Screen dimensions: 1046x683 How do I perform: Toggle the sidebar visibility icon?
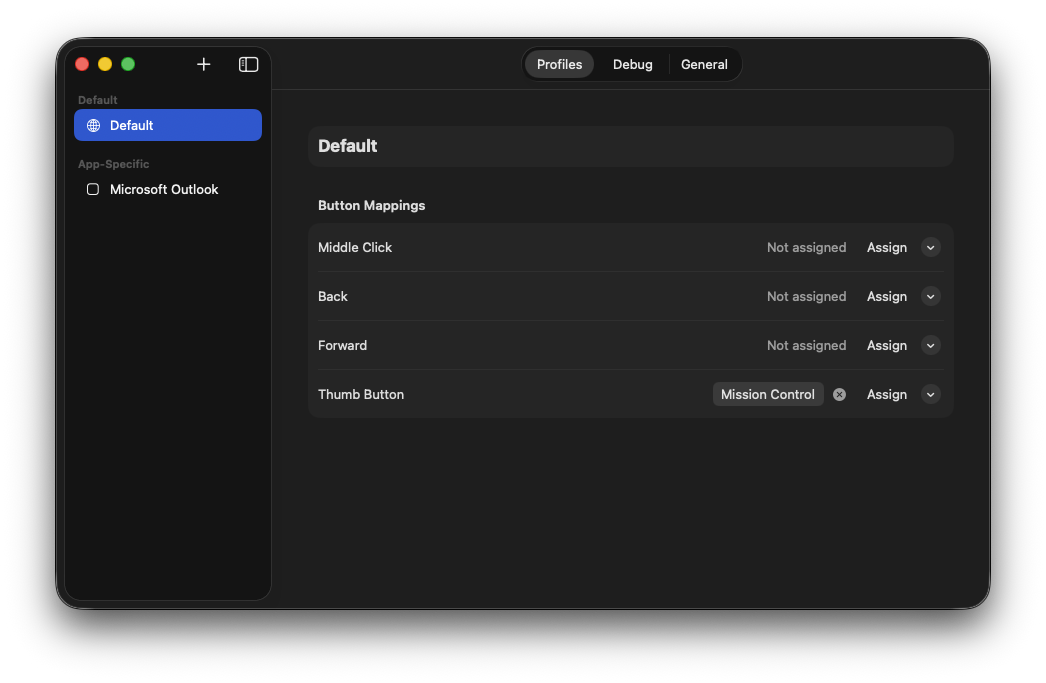tap(247, 64)
